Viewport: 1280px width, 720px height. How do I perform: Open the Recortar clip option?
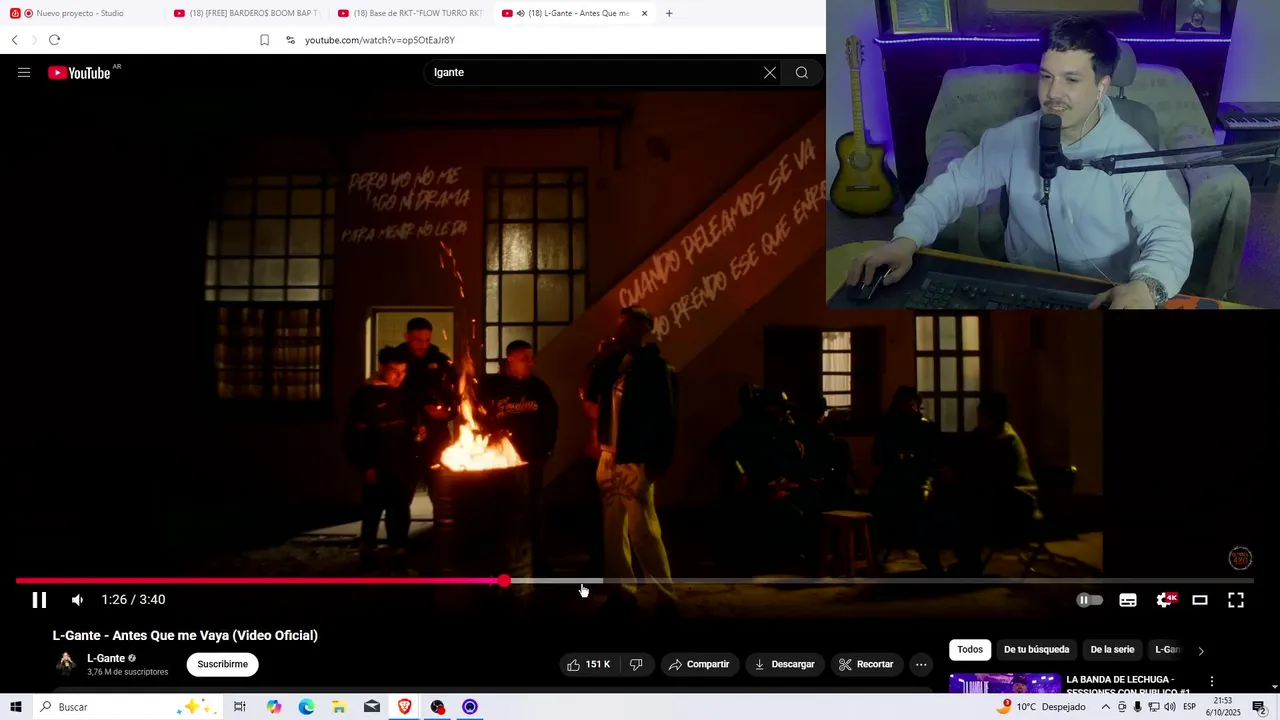(x=866, y=664)
